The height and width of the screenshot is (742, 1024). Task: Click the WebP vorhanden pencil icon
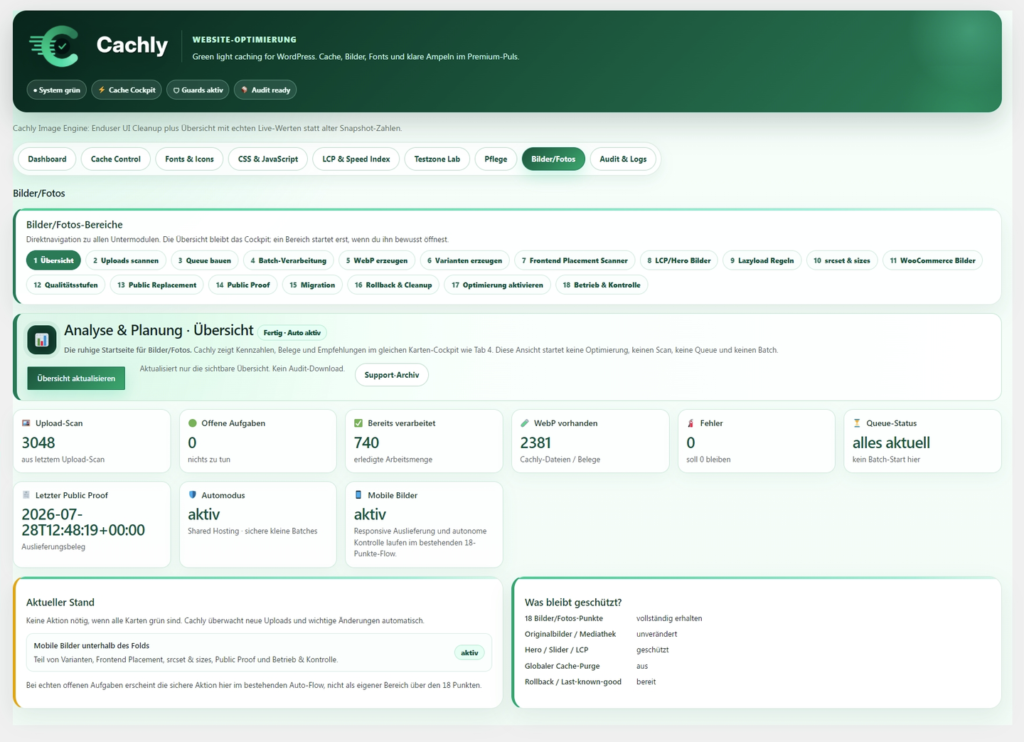(x=524, y=423)
